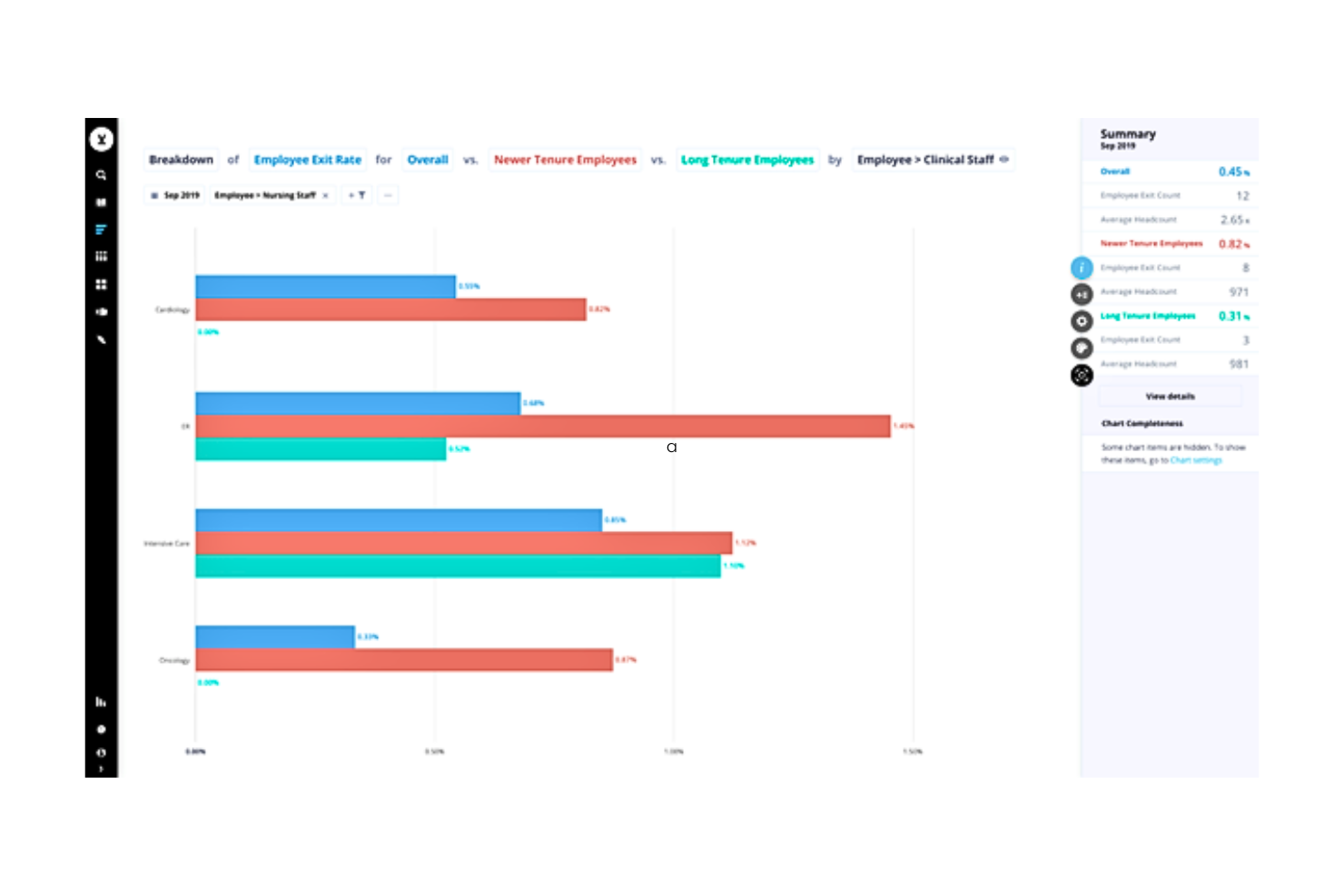Open the Sep 2019 time period picker
The width and height of the screenshot is (1344, 896).
[x=176, y=195]
